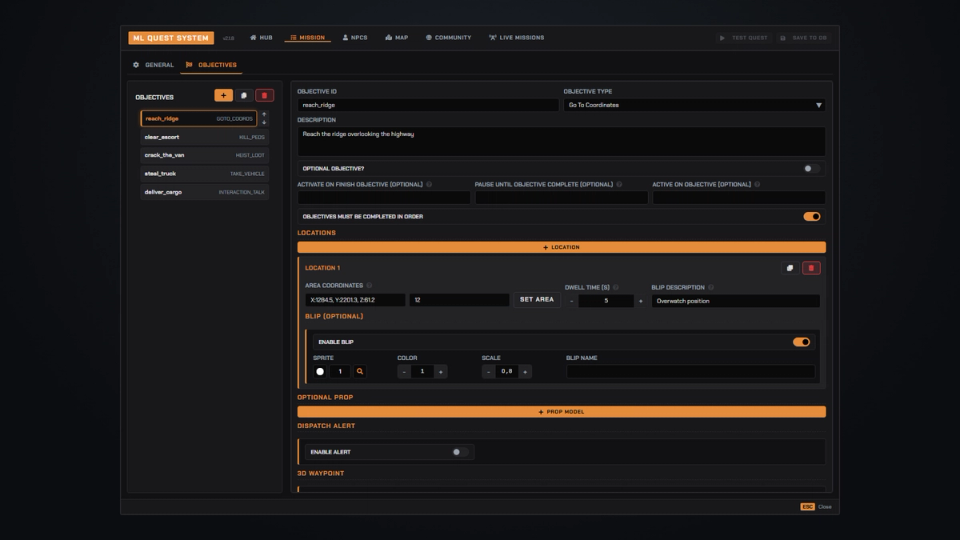Enable the dispatch alert toggle

(460, 452)
